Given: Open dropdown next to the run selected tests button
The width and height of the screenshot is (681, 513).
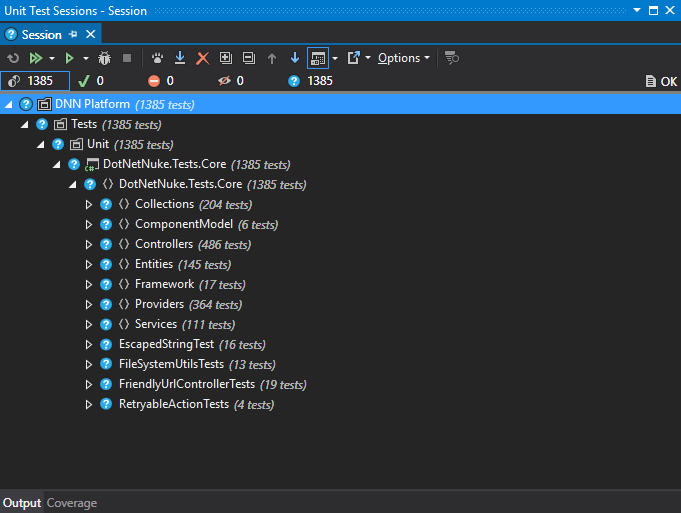Looking at the screenshot, I should [x=86, y=58].
